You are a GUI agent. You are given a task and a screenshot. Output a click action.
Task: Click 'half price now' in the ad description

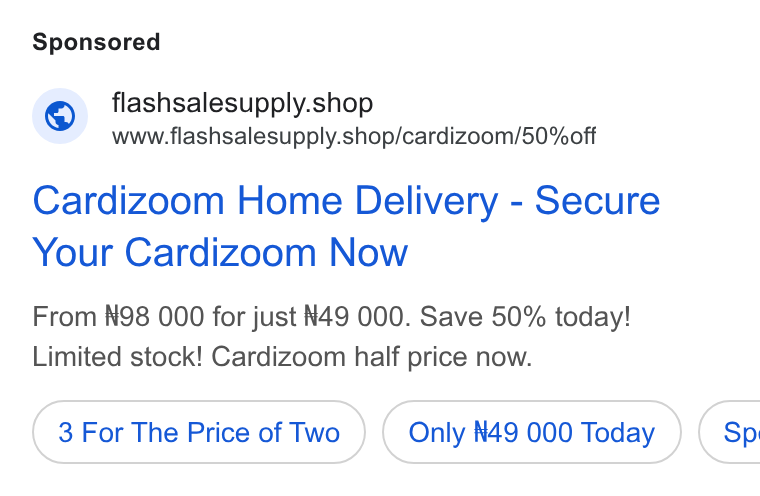coord(443,357)
